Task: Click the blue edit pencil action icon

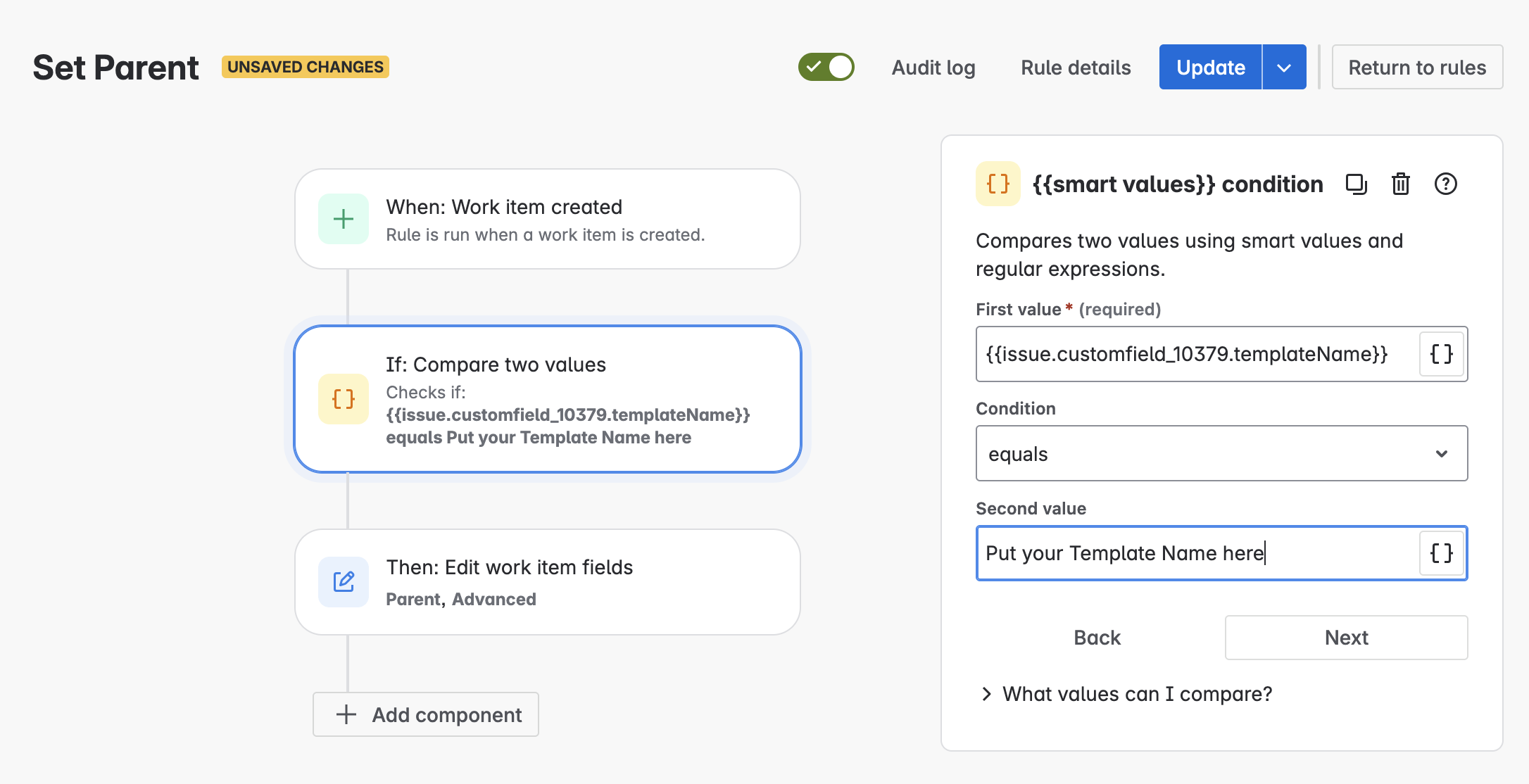Action: pyautogui.click(x=343, y=582)
